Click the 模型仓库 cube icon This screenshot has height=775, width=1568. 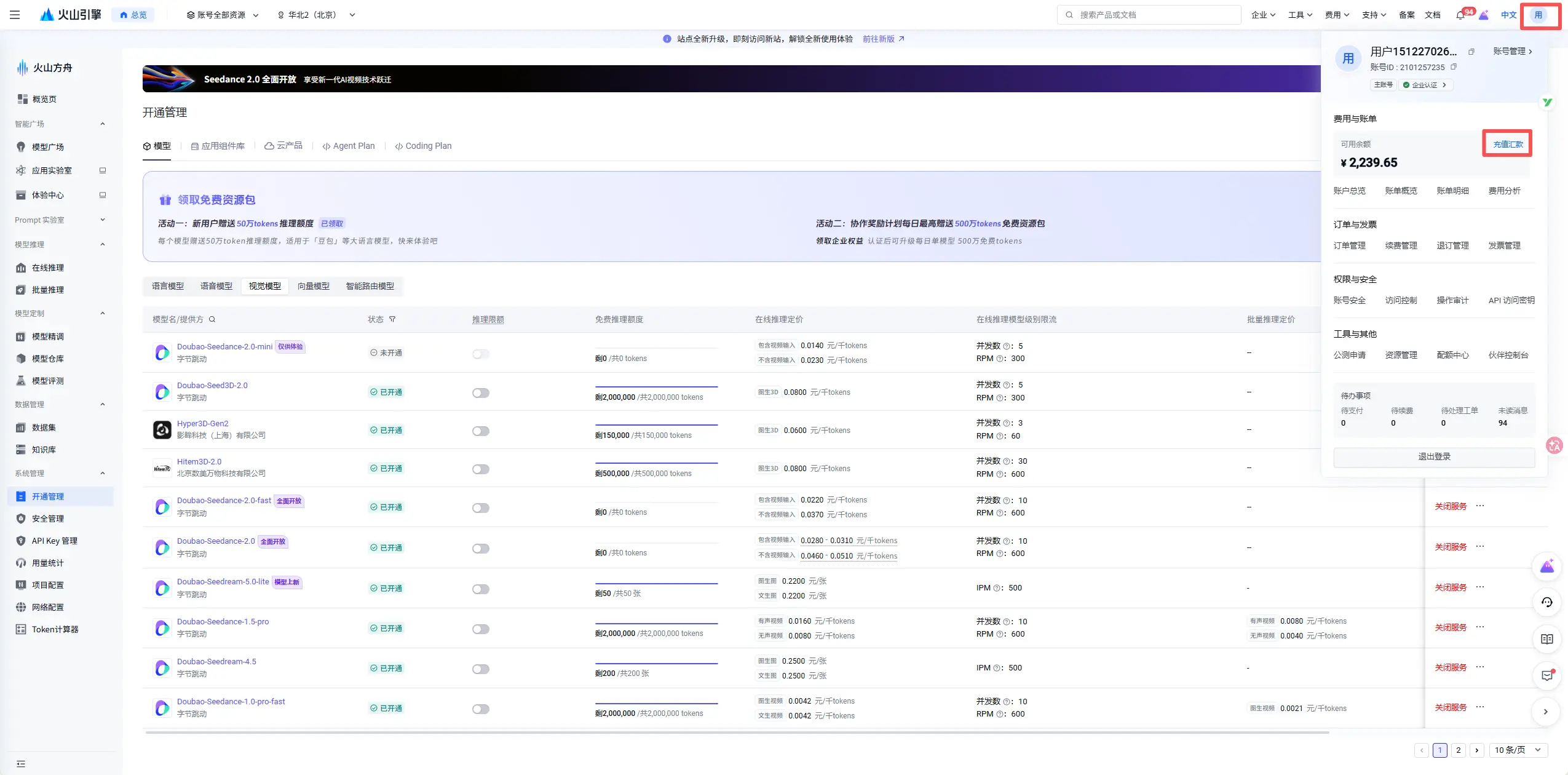click(21, 359)
